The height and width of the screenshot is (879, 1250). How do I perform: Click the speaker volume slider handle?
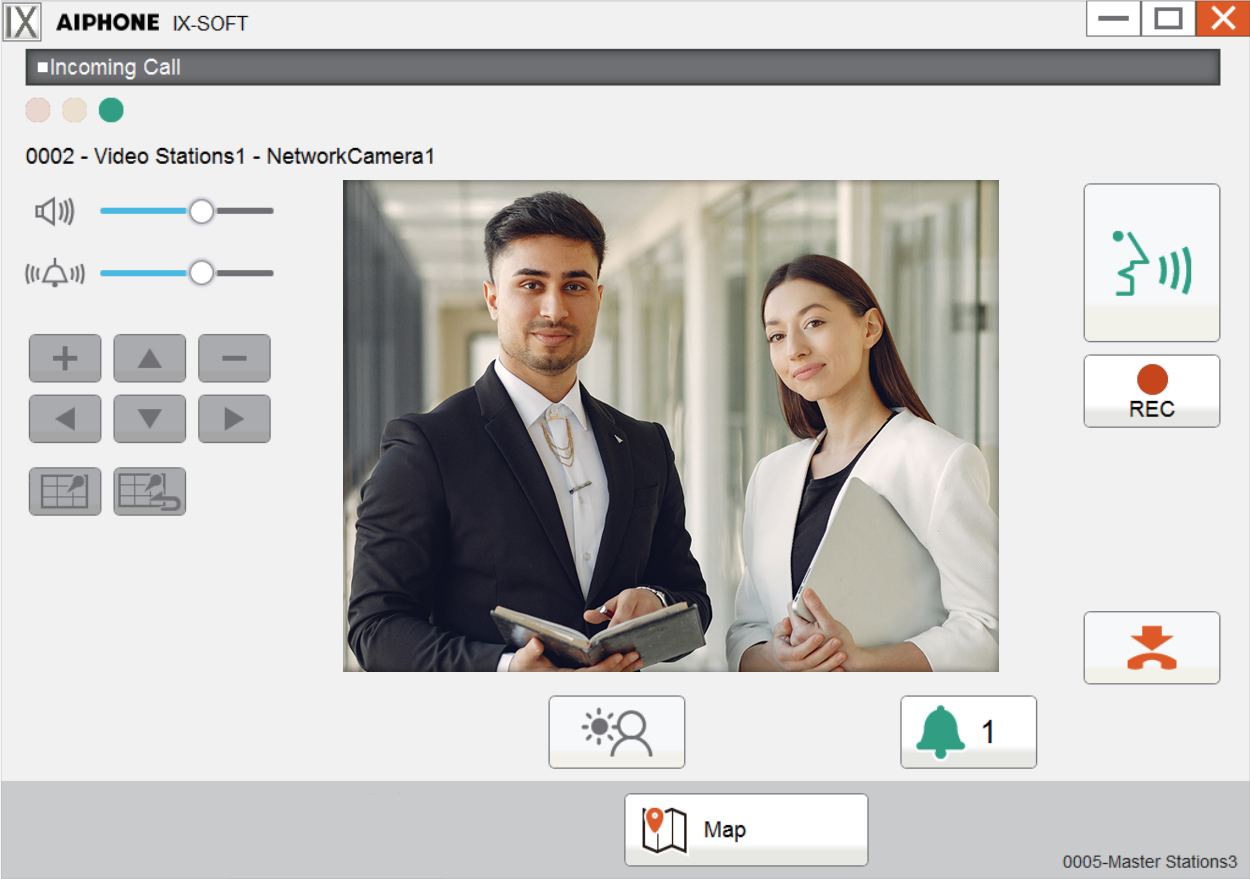[x=202, y=211]
